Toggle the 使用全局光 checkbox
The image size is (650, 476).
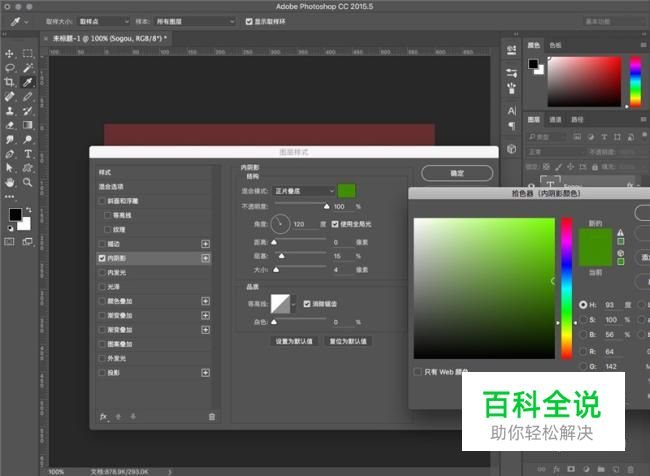(x=336, y=224)
